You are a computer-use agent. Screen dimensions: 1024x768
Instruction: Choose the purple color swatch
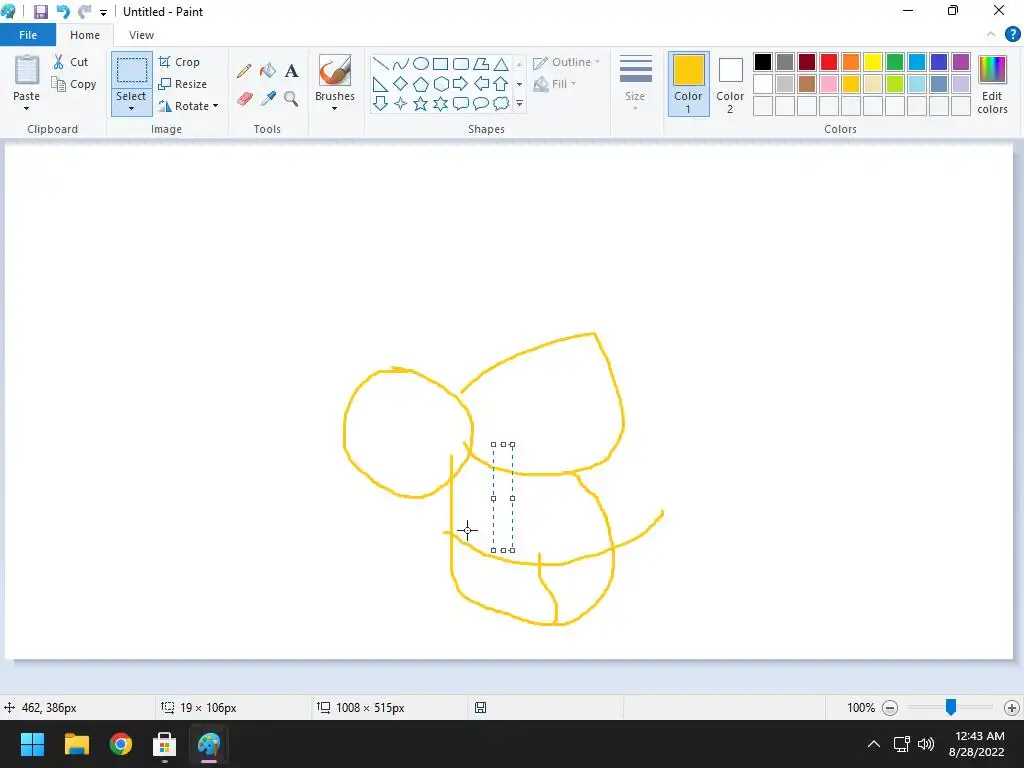[961, 62]
